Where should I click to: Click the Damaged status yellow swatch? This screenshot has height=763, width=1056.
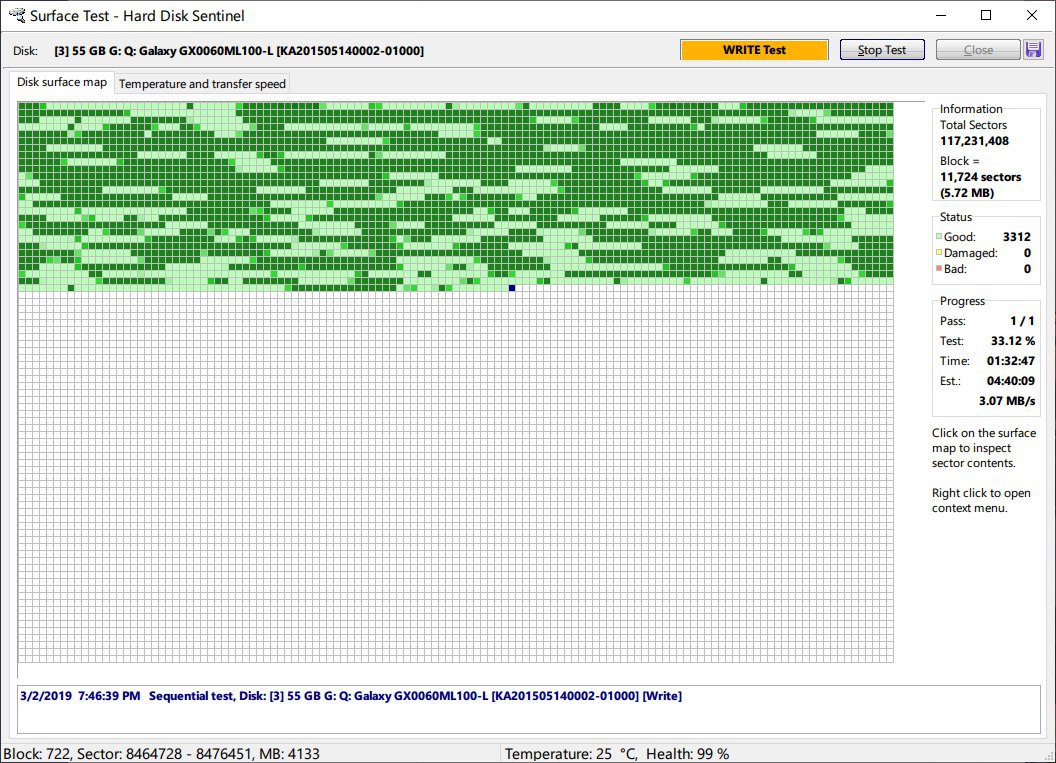939,253
